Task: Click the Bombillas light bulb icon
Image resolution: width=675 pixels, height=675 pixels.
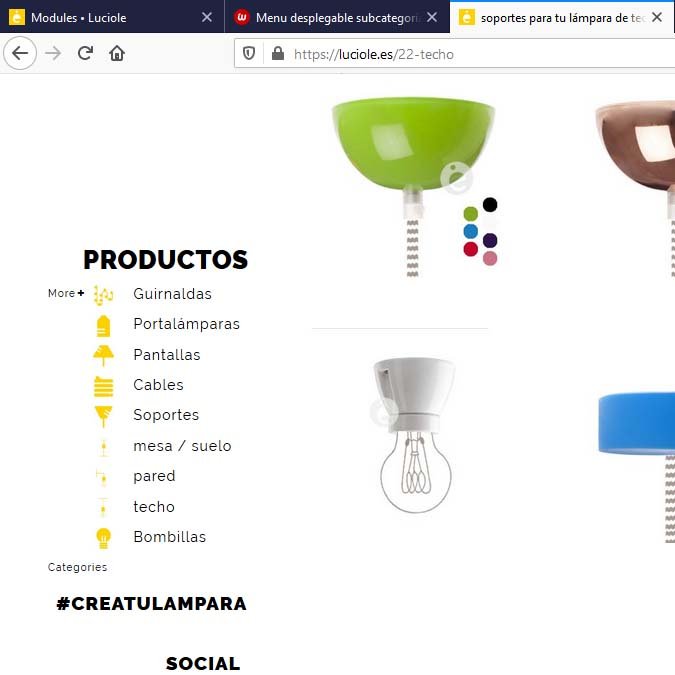Action: pos(103,538)
